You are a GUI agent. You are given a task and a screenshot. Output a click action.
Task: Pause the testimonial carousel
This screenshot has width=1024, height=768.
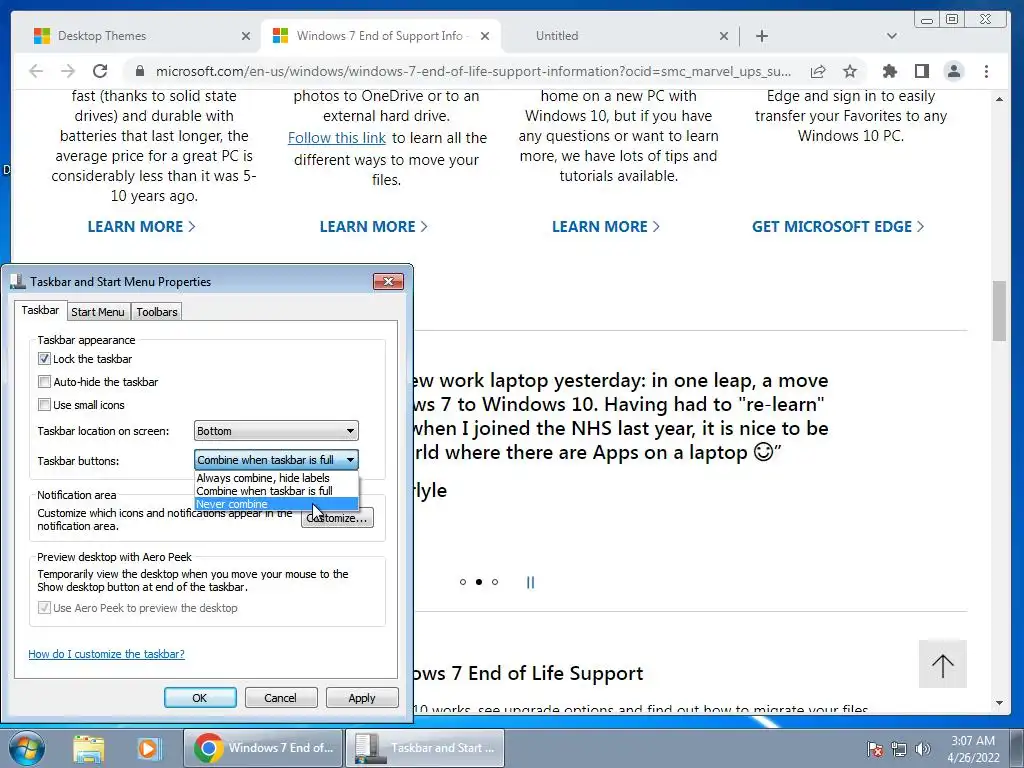[530, 582]
